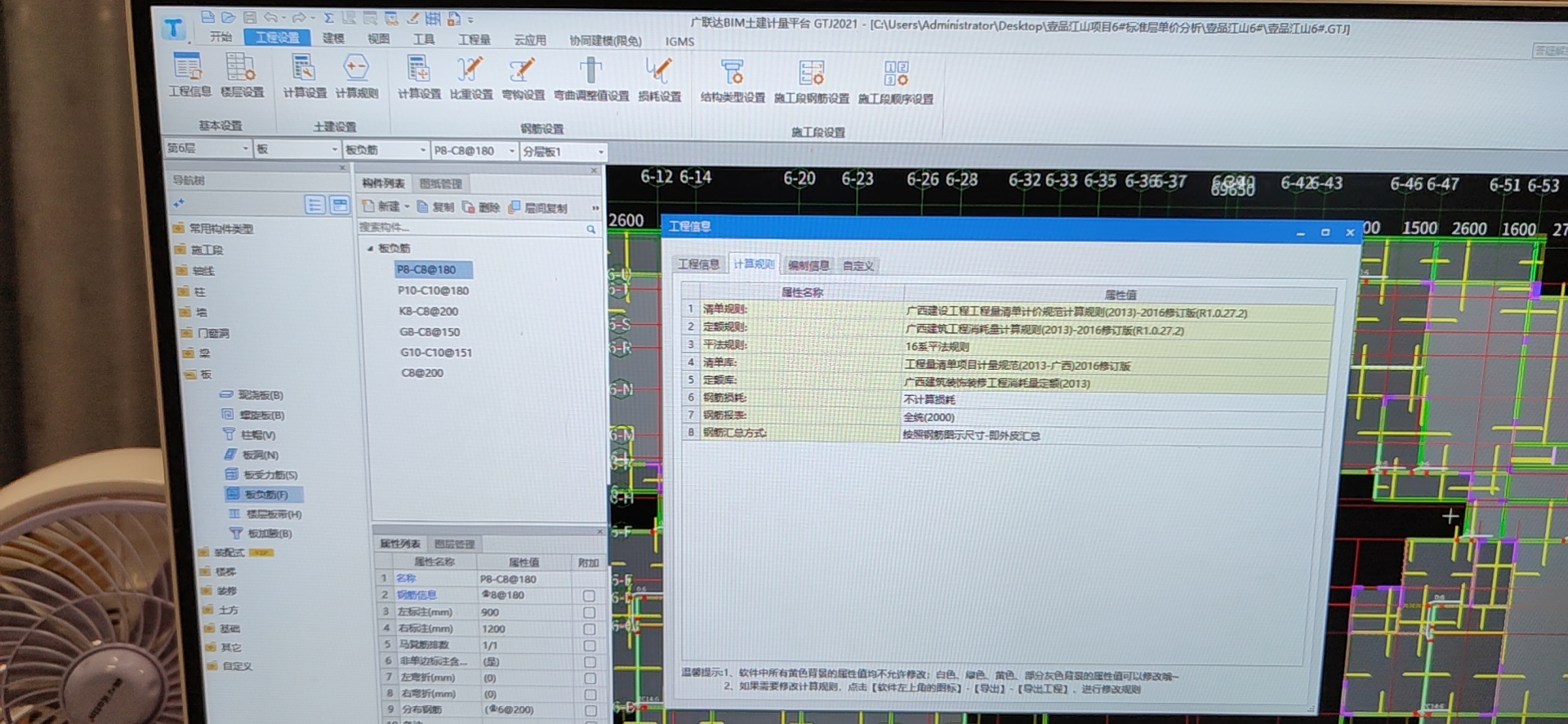The image size is (1568, 724).
Task: Open 施工段钢筋设置 in the ribbon
Action: point(811,82)
